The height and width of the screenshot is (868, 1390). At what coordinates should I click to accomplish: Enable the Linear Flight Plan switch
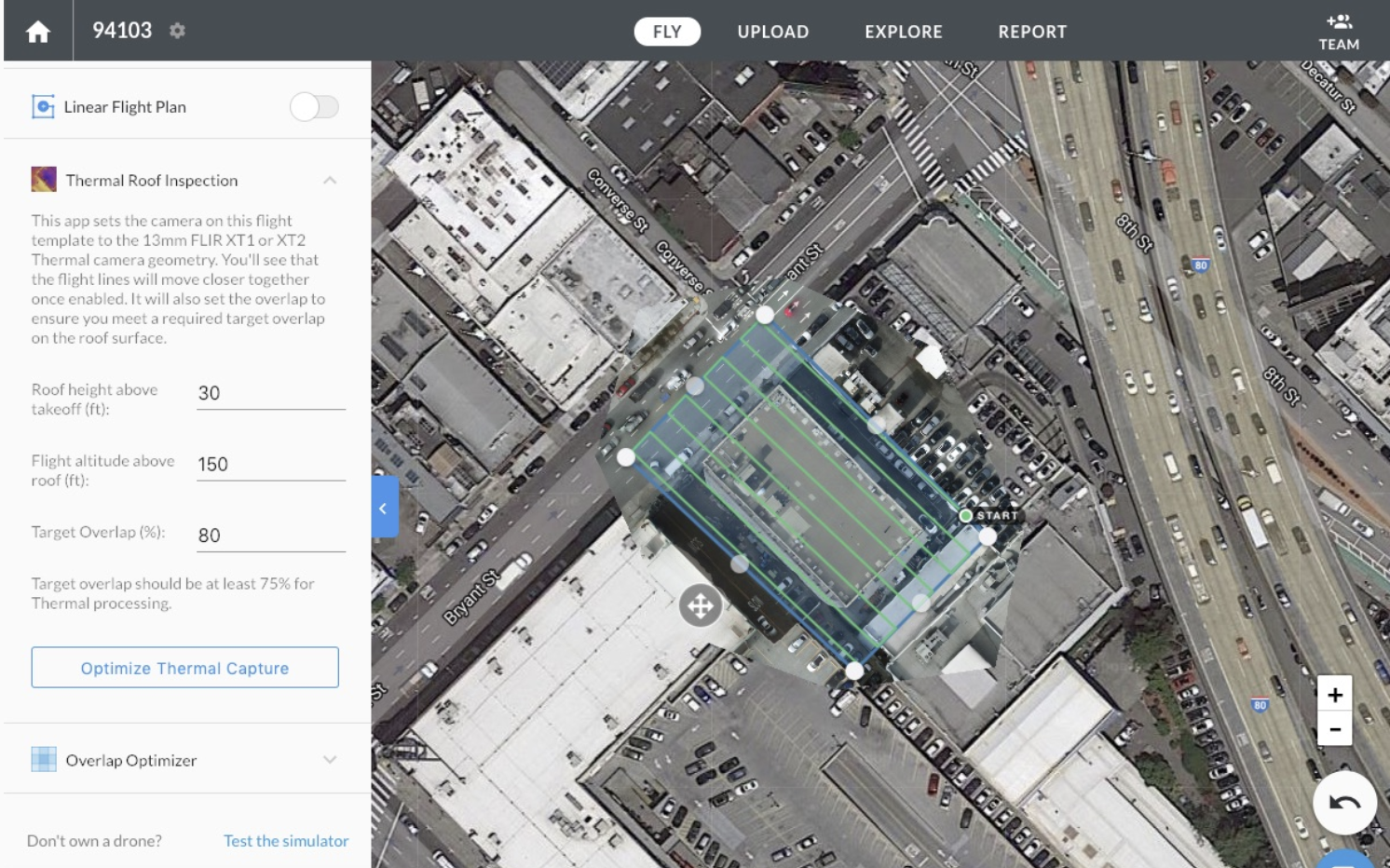point(314,107)
